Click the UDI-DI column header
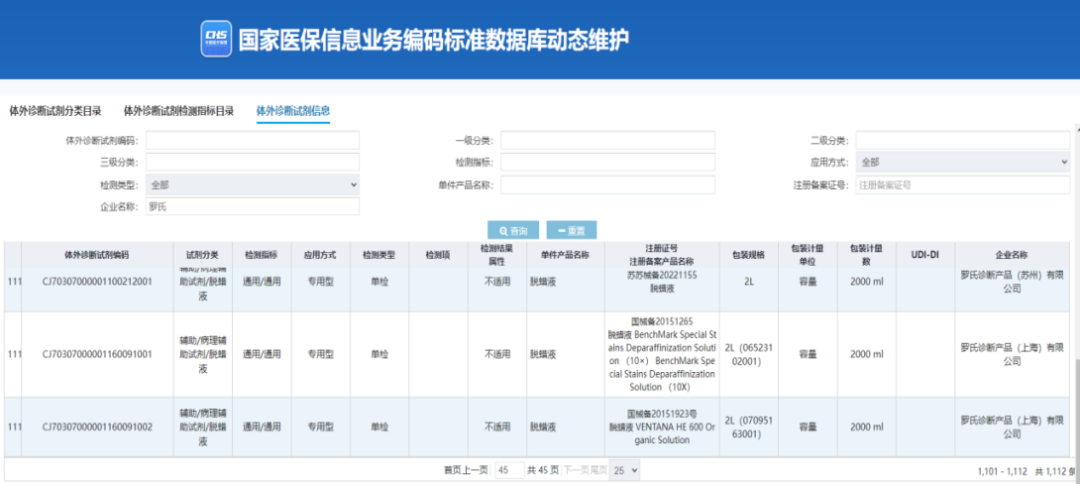This screenshot has height=485, width=1080. point(925,255)
